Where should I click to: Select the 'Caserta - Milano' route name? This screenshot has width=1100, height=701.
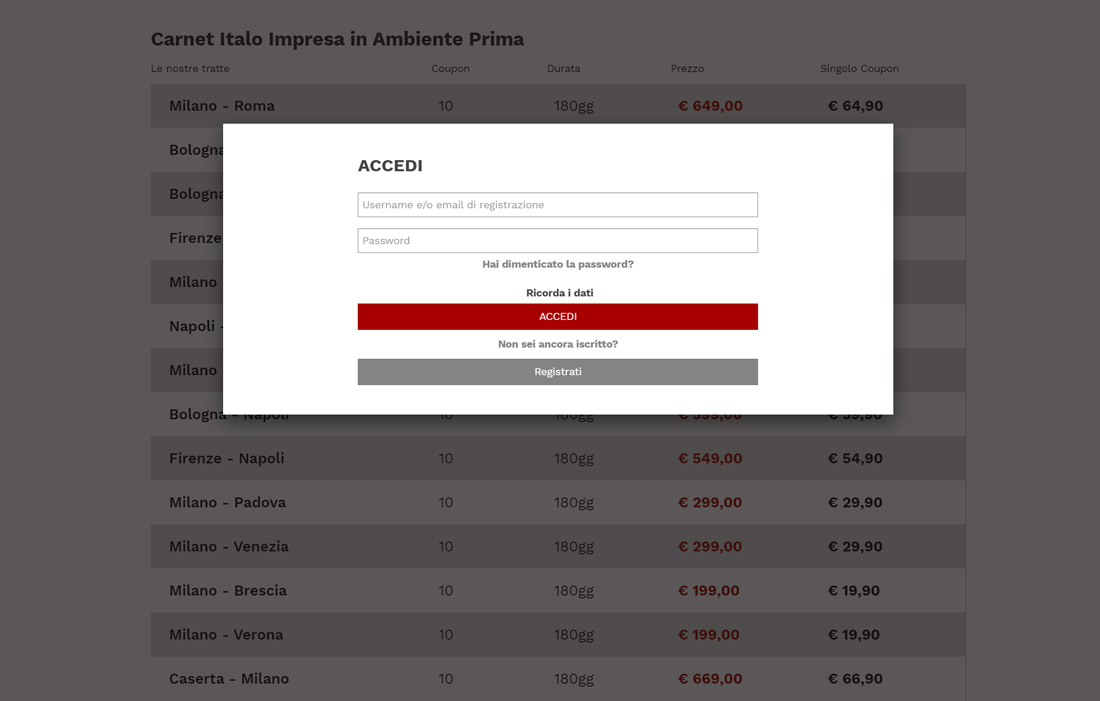coord(229,679)
